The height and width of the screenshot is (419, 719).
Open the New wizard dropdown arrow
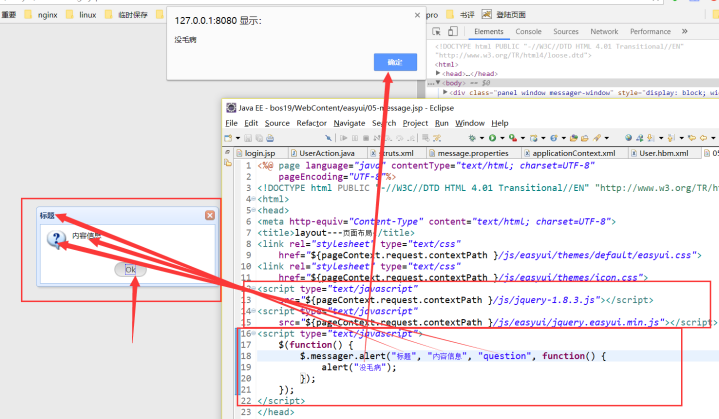pos(238,138)
